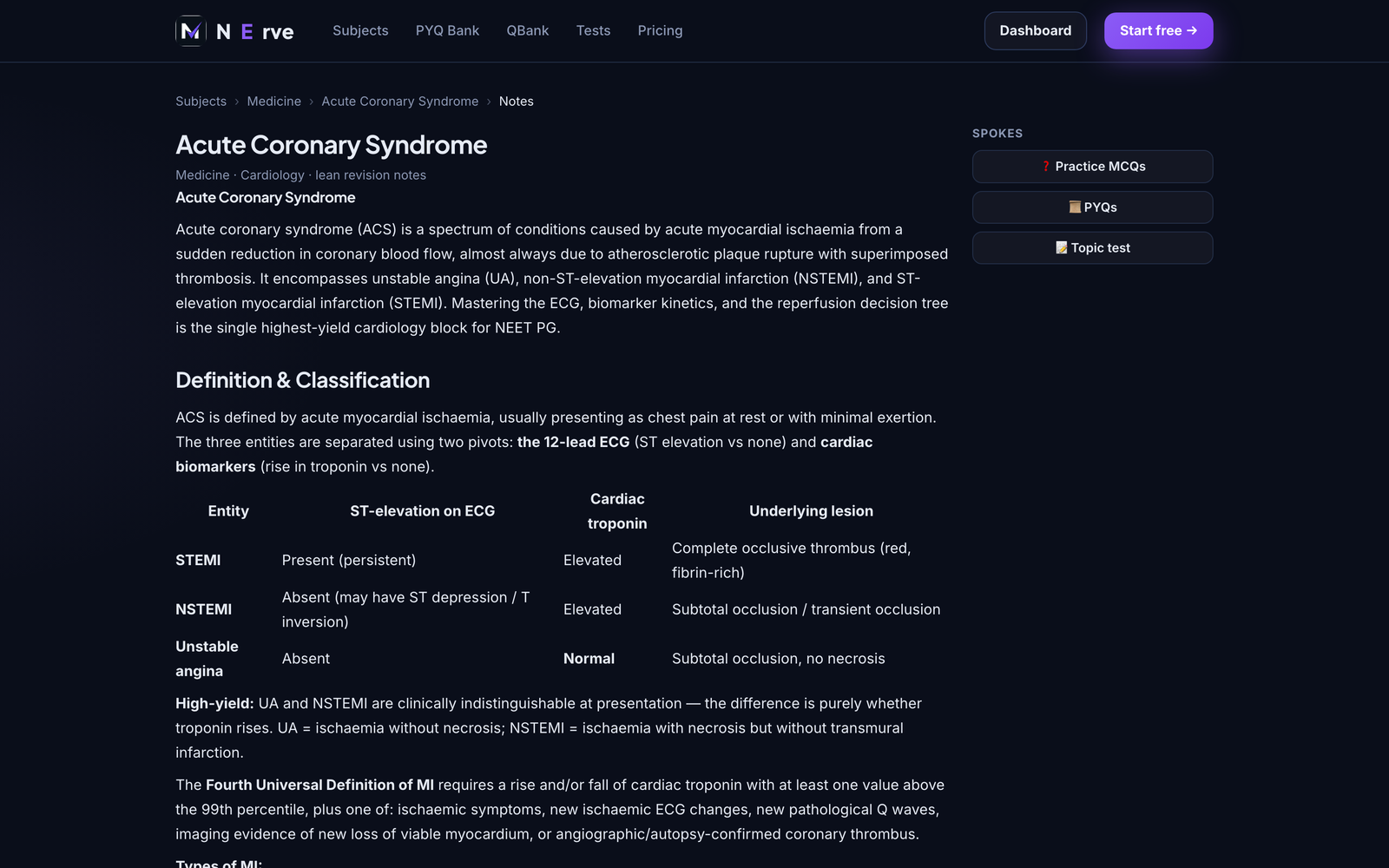
Task: Click the Dashboard button
Action: 1036,30
